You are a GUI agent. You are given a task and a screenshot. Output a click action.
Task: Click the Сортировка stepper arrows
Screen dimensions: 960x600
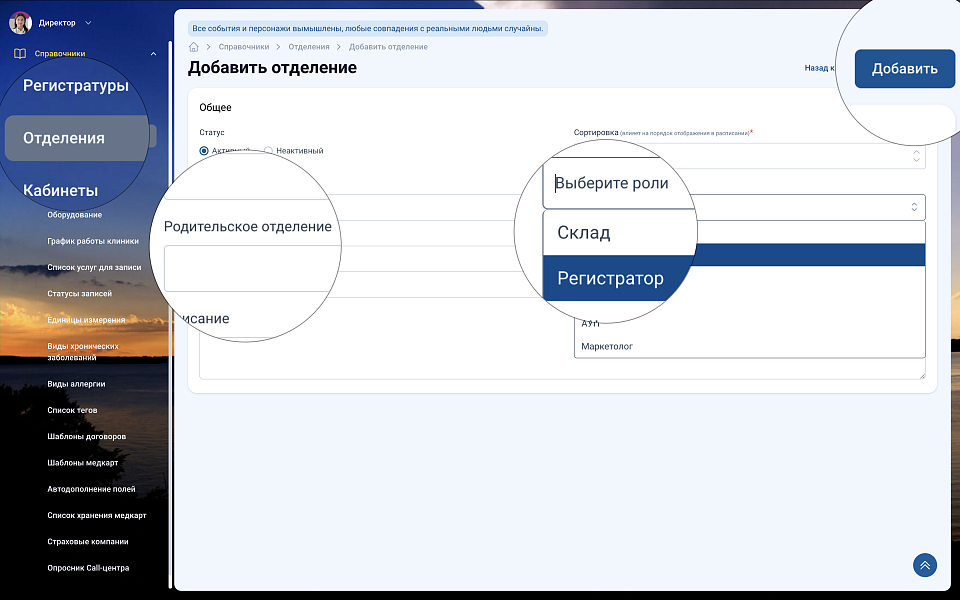[x=916, y=157]
